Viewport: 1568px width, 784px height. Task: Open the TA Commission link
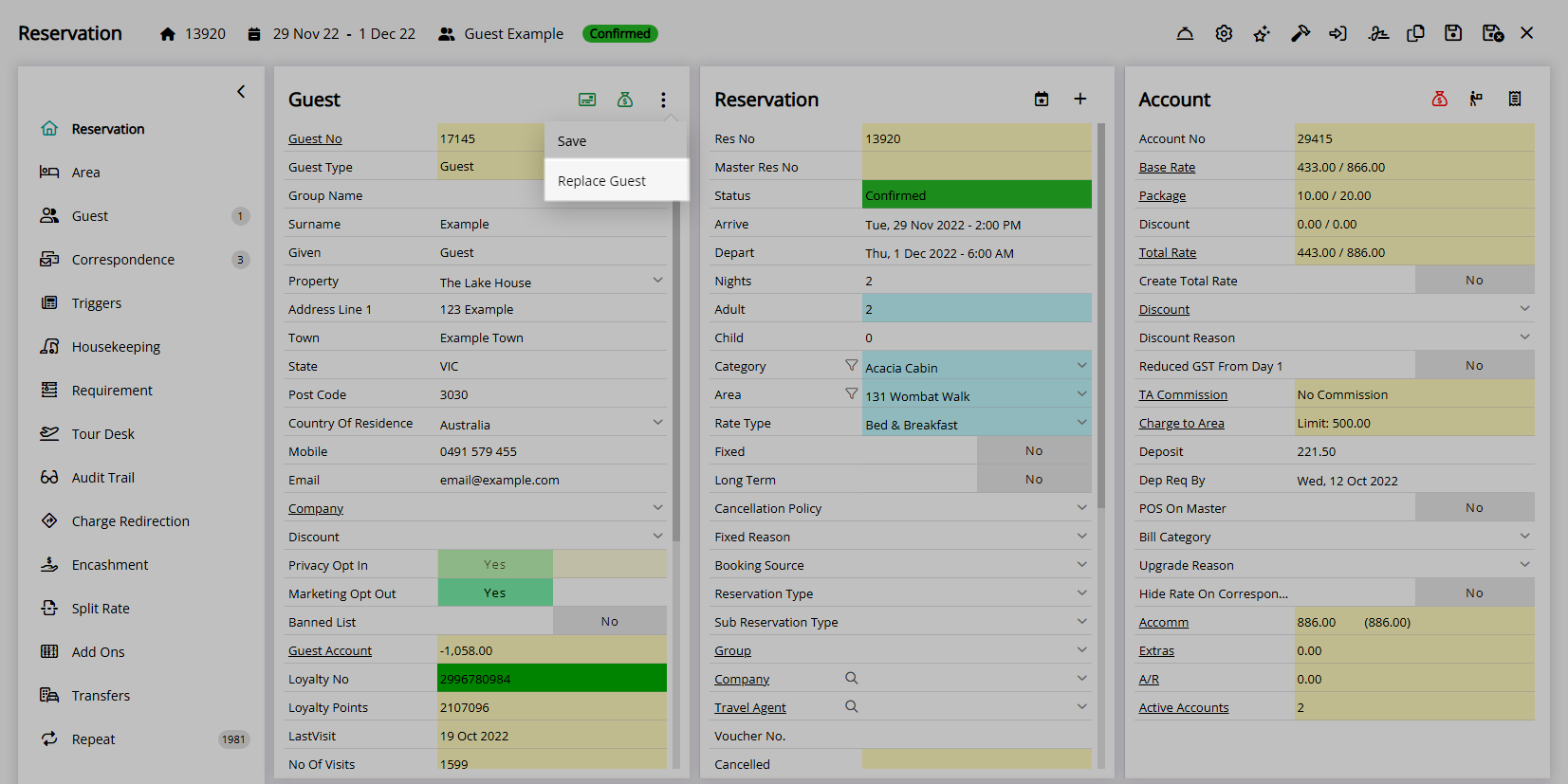click(x=1183, y=394)
